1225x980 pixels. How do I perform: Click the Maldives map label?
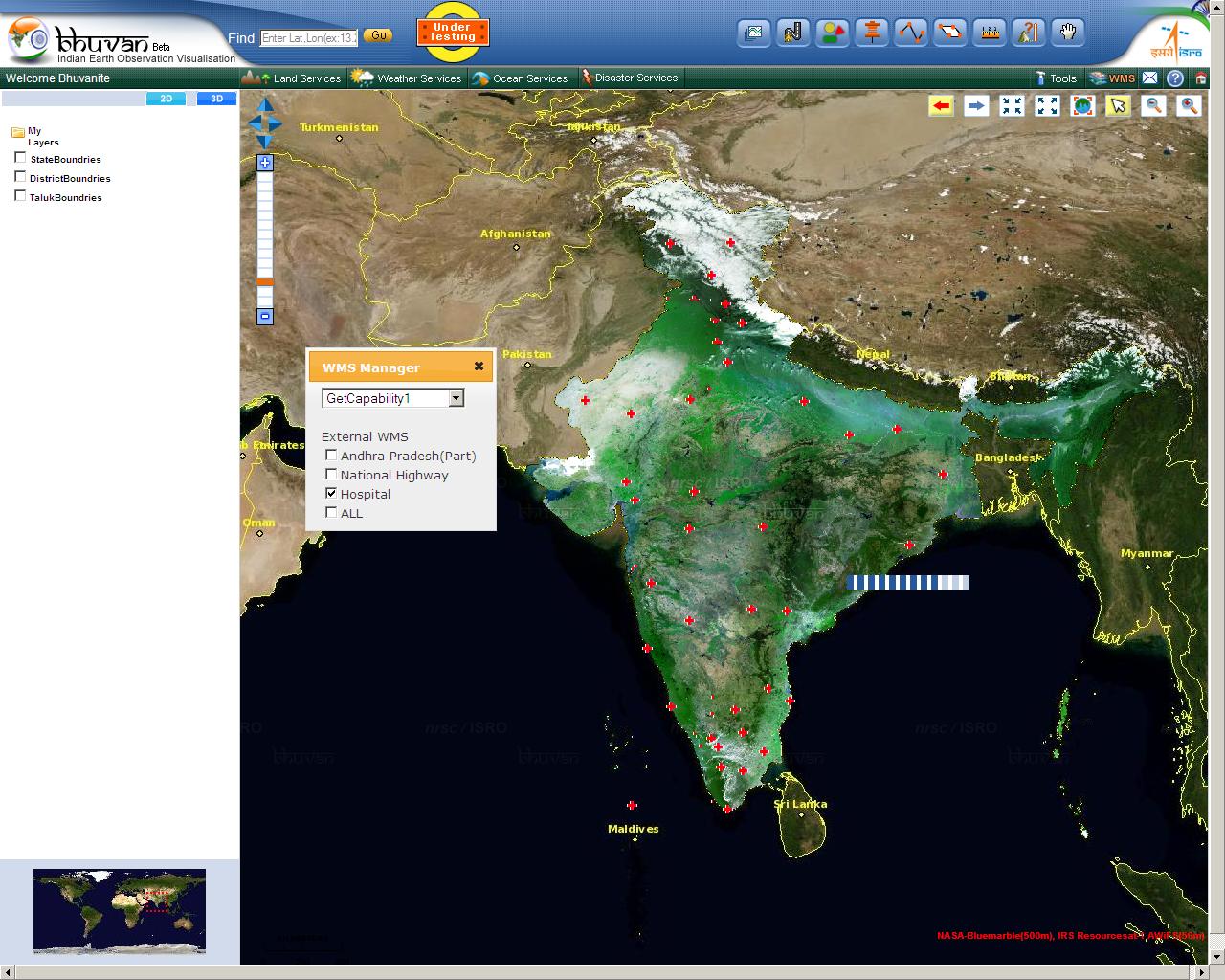coord(634,829)
